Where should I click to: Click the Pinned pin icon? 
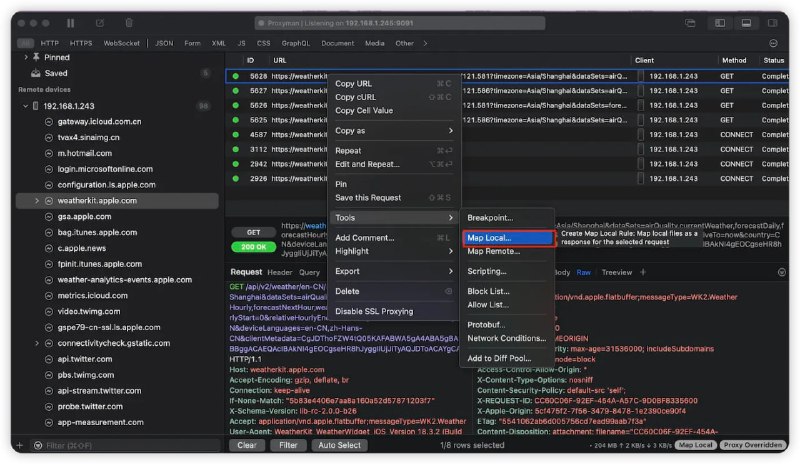(x=36, y=57)
